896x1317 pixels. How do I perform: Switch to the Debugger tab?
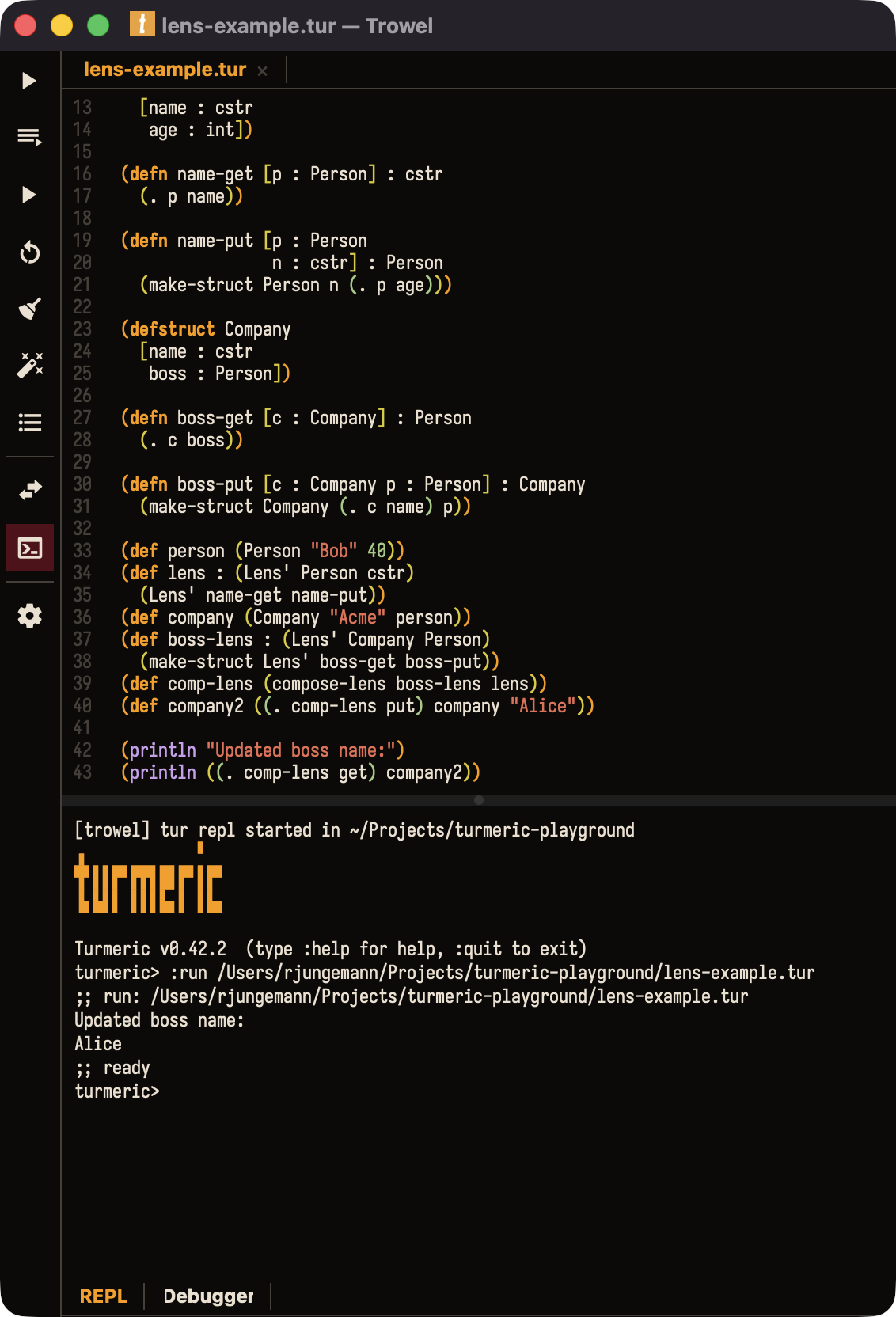(x=208, y=1296)
